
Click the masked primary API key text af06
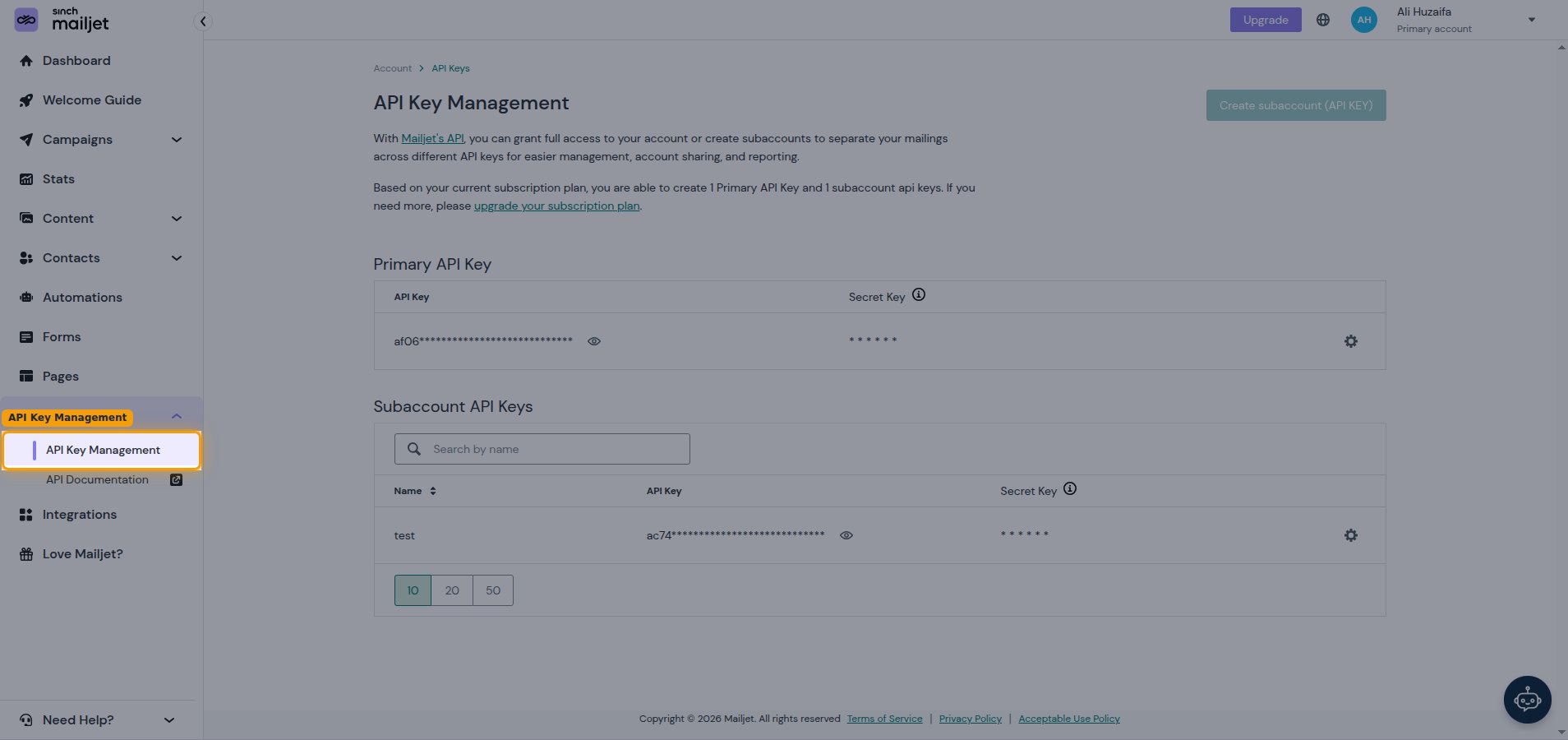483,341
